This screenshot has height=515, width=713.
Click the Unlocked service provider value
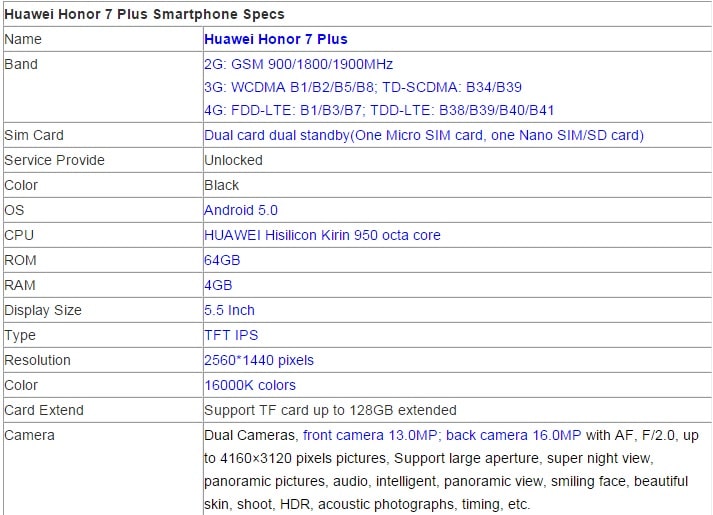233,160
